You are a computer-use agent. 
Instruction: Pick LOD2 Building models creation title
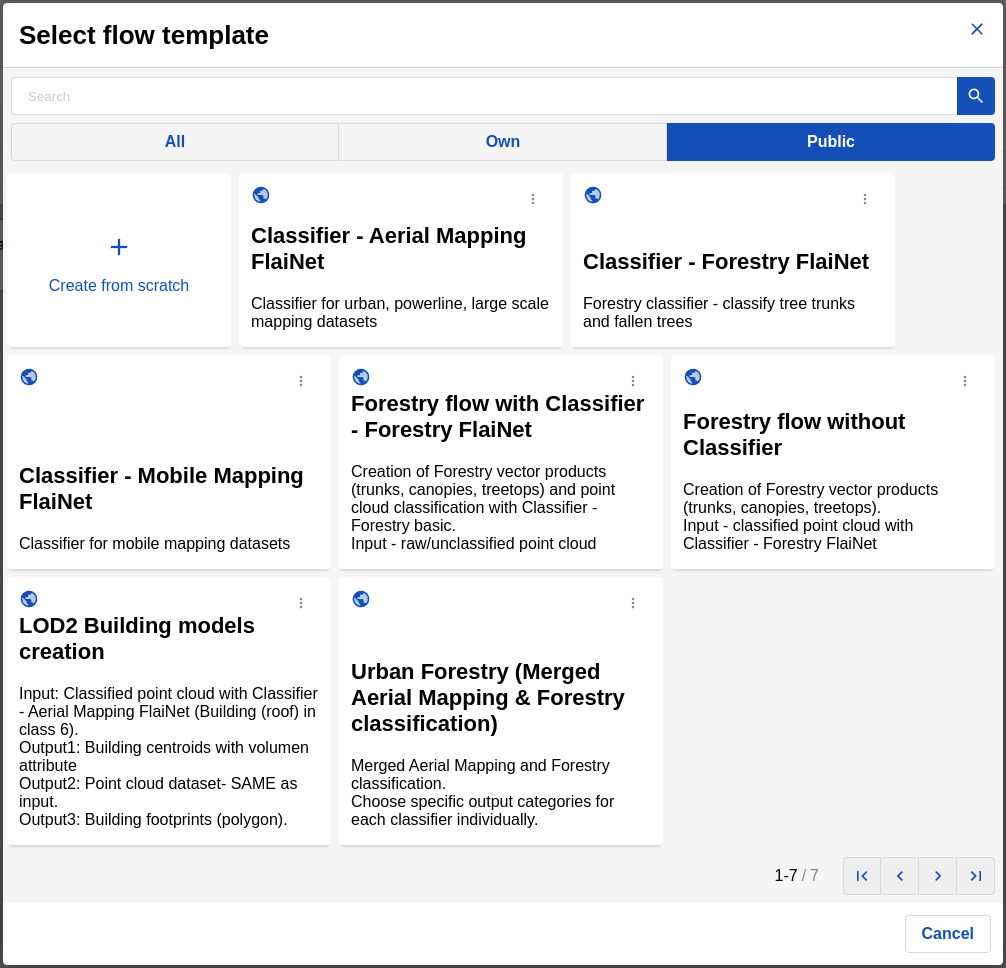pyautogui.click(x=137, y=638)
